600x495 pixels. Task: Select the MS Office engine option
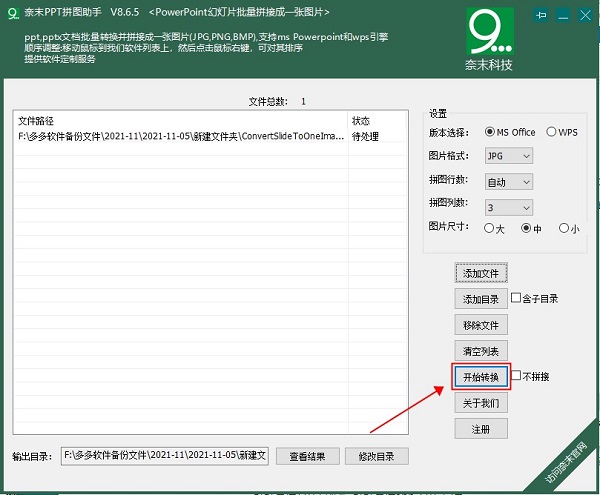(510, 132)
